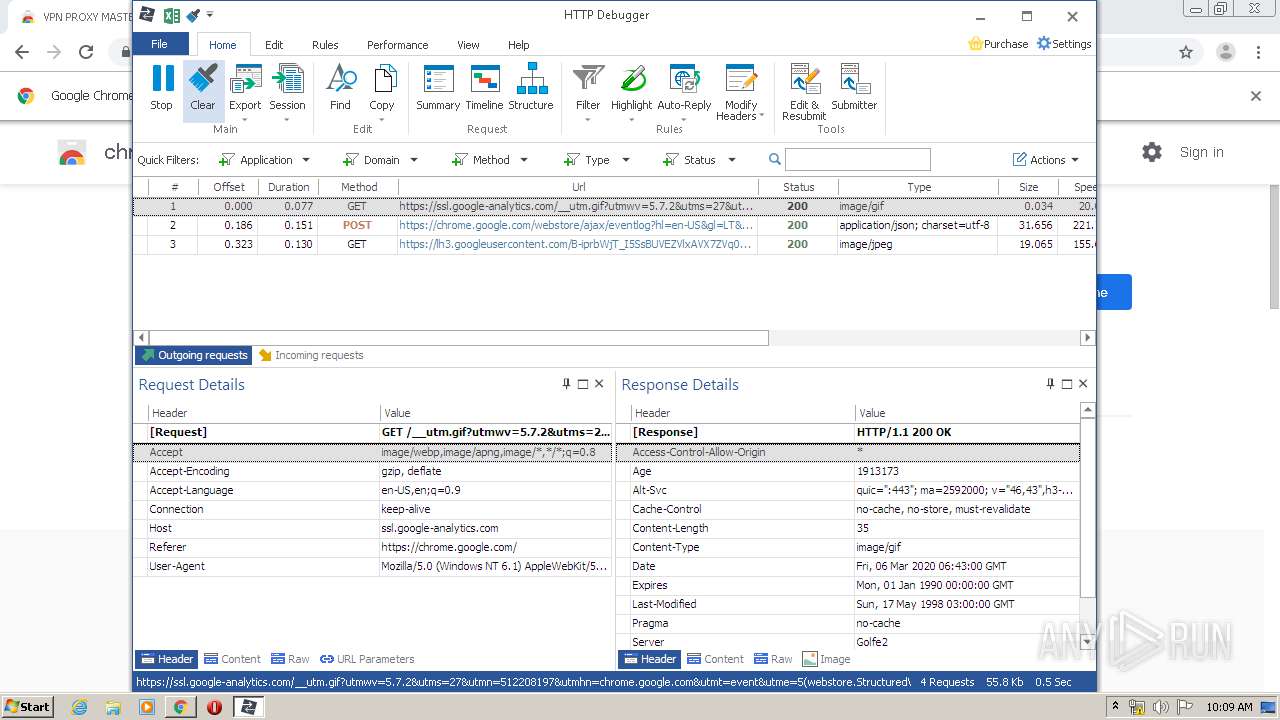Viewport: 1280px width, 720px height.
Task: Open the Timeline view
Action: [x=484, y=88]
